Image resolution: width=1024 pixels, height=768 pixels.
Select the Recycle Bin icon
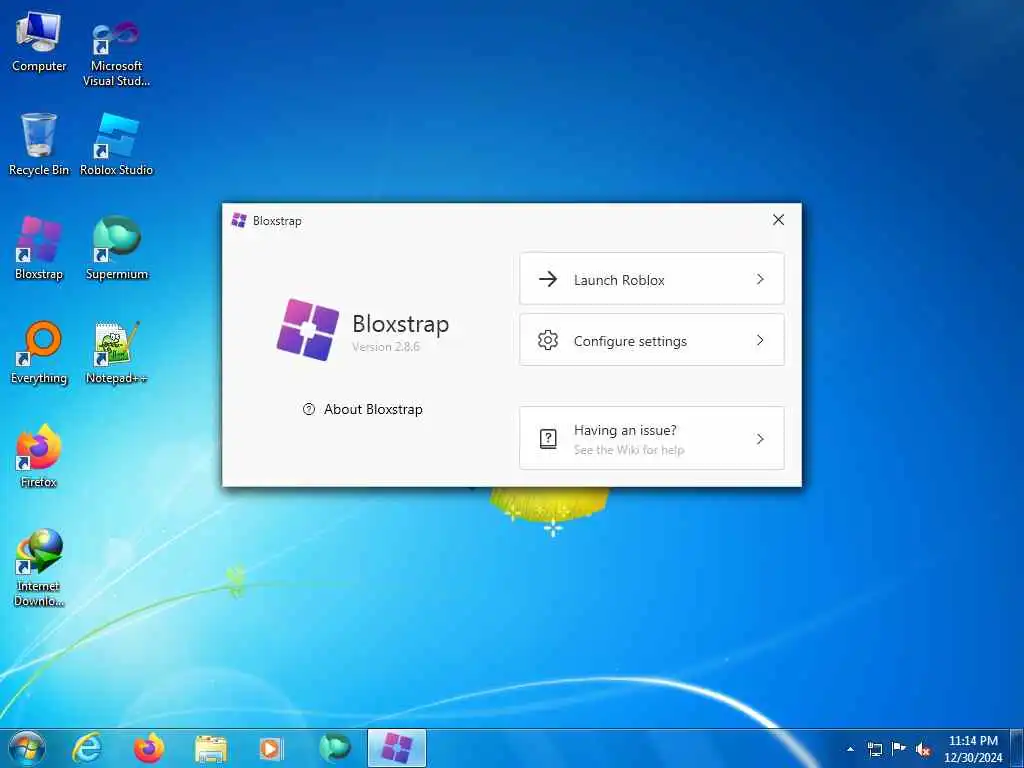(x=39, y=144)
